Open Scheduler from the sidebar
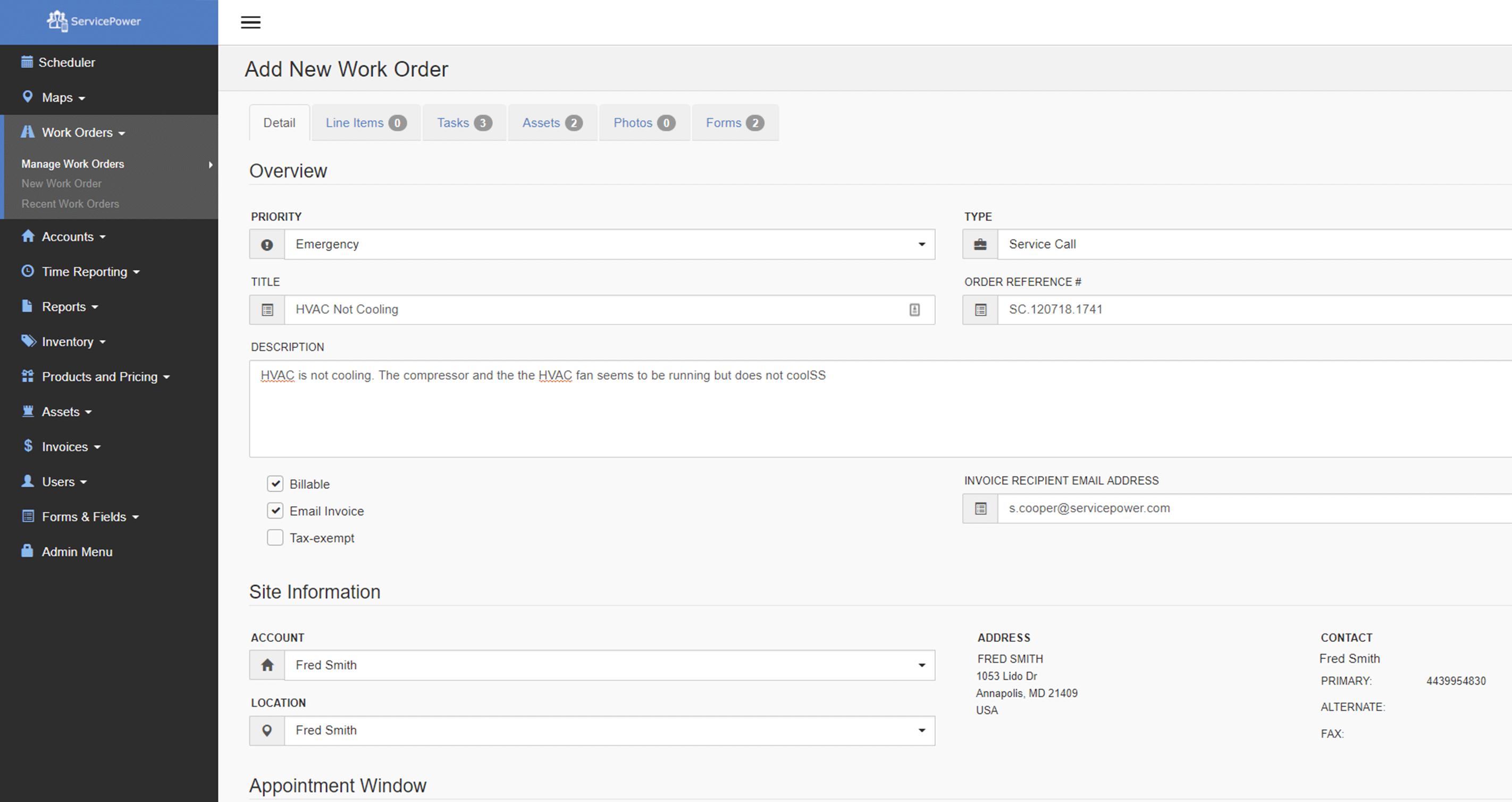Viewport: 1512px width, 802px height. (66, 62)
